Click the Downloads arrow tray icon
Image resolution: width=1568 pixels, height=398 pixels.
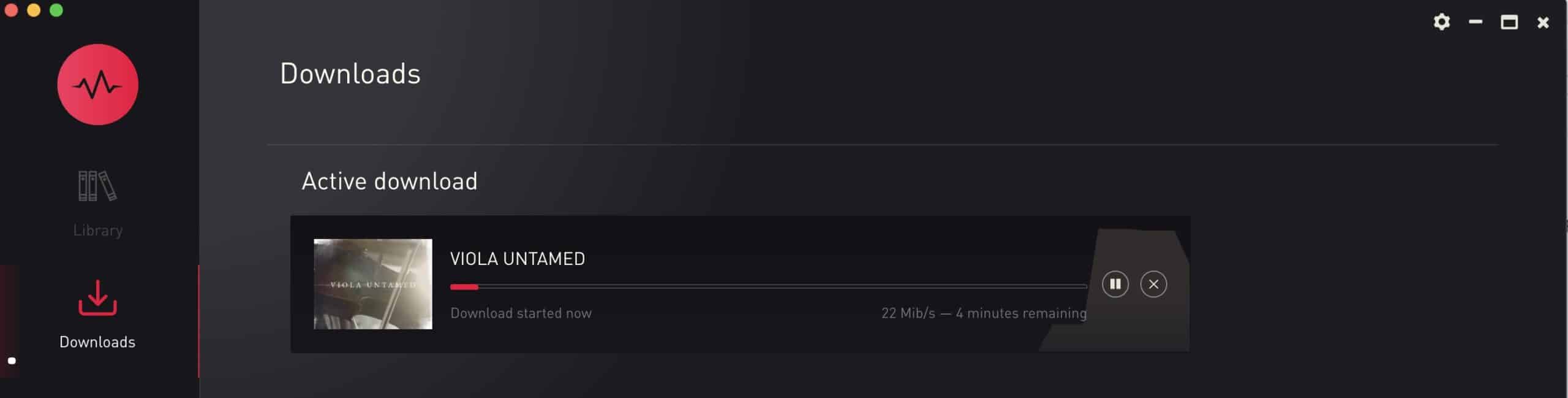97,298
